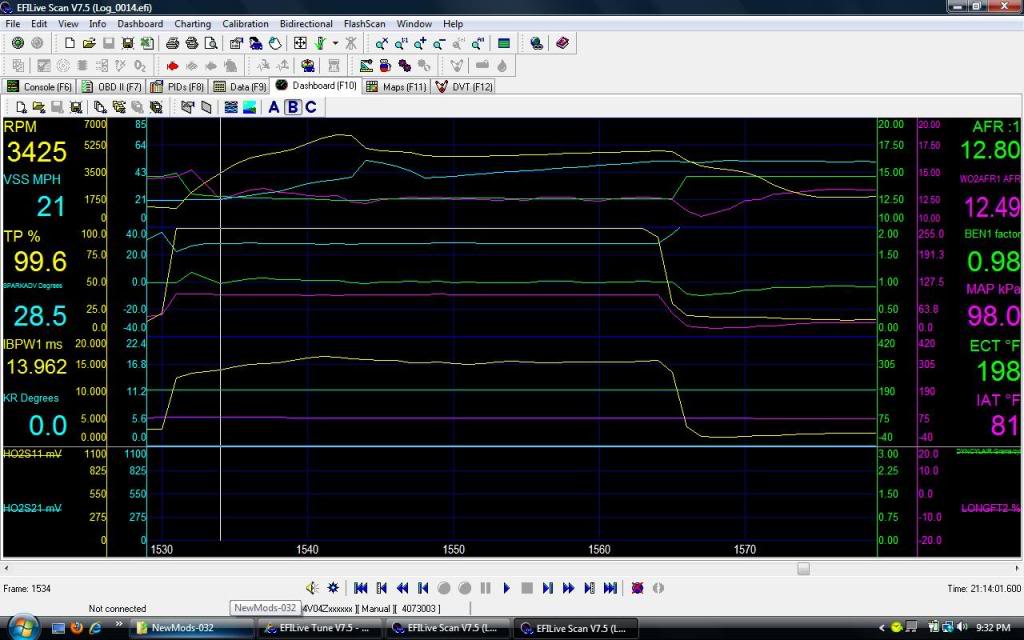
Task: Click the green display panel icon
Action: point(504,43)
